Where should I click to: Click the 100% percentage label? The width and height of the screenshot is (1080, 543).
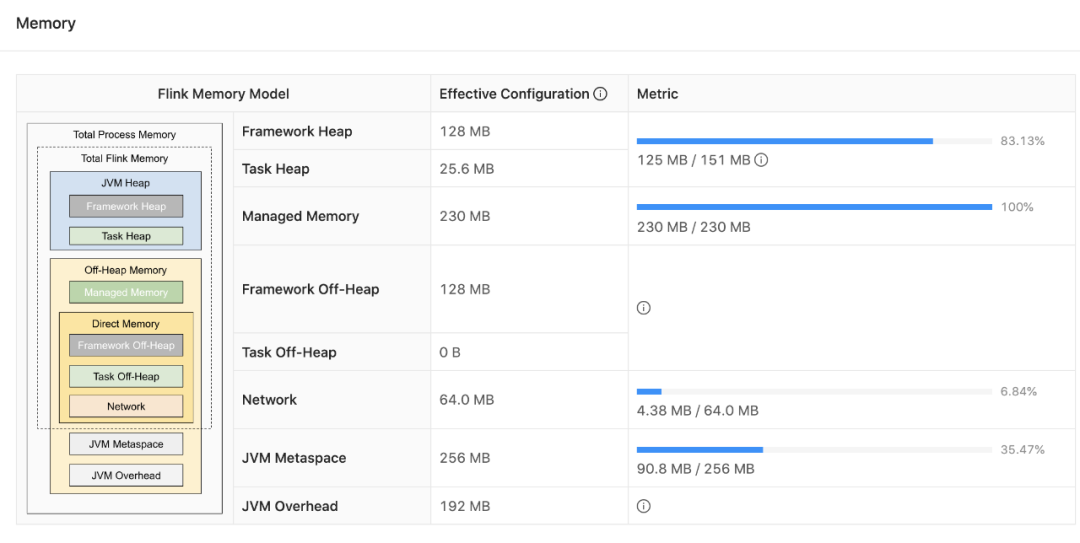[x=1017, y=207]
